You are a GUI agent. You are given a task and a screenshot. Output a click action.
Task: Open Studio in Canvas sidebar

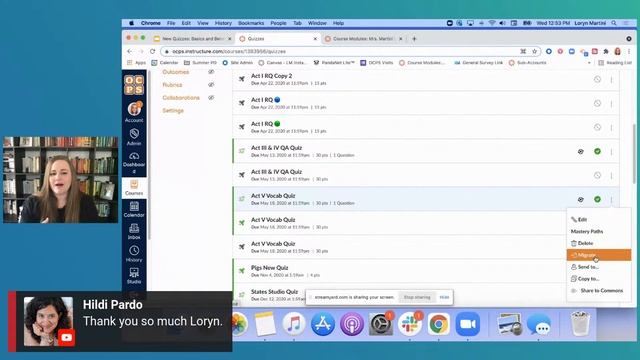[x=134, y=276]
